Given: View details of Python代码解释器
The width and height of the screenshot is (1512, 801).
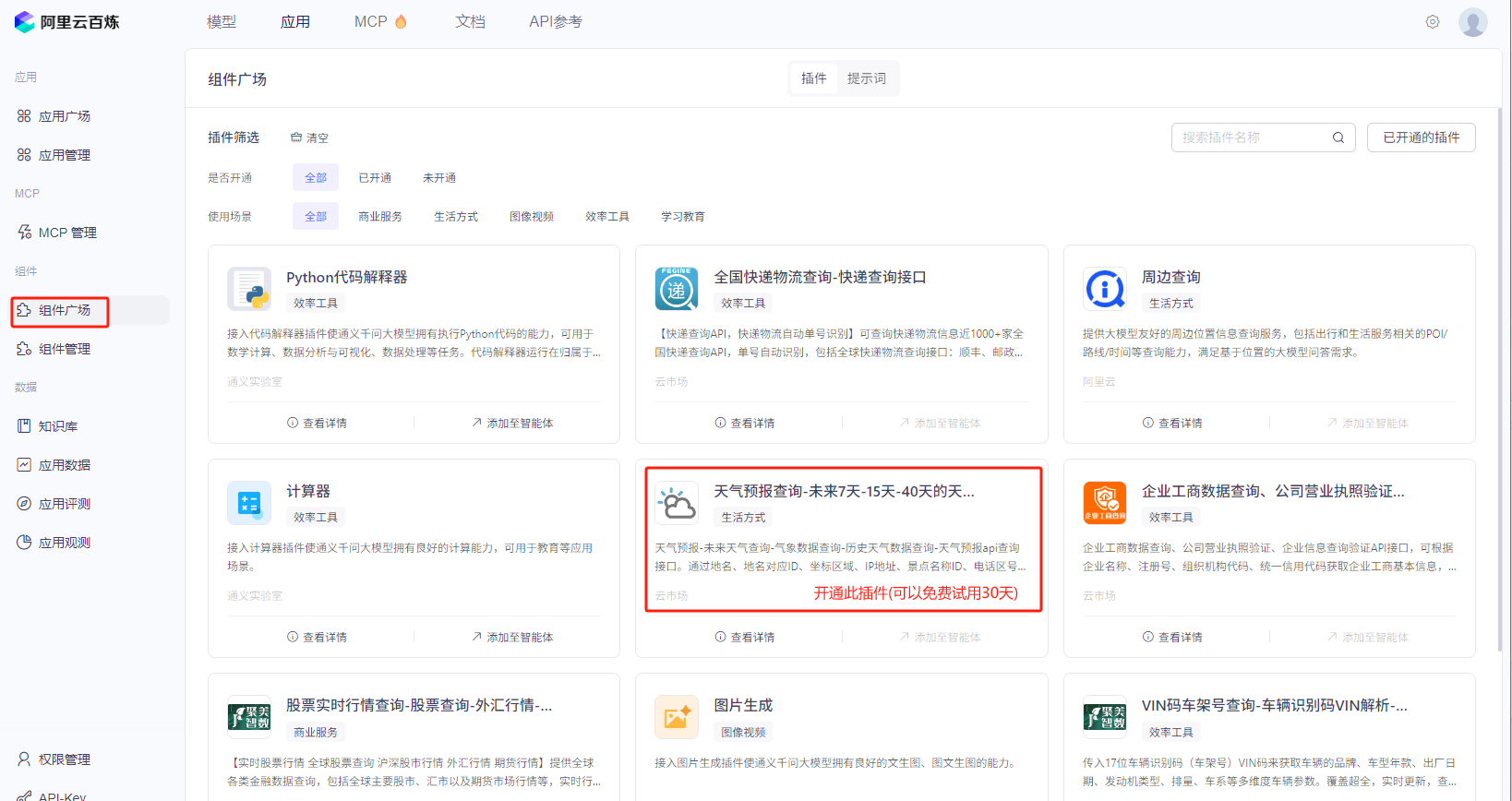Looking at the screenshot, I should [x=318, y=423].
